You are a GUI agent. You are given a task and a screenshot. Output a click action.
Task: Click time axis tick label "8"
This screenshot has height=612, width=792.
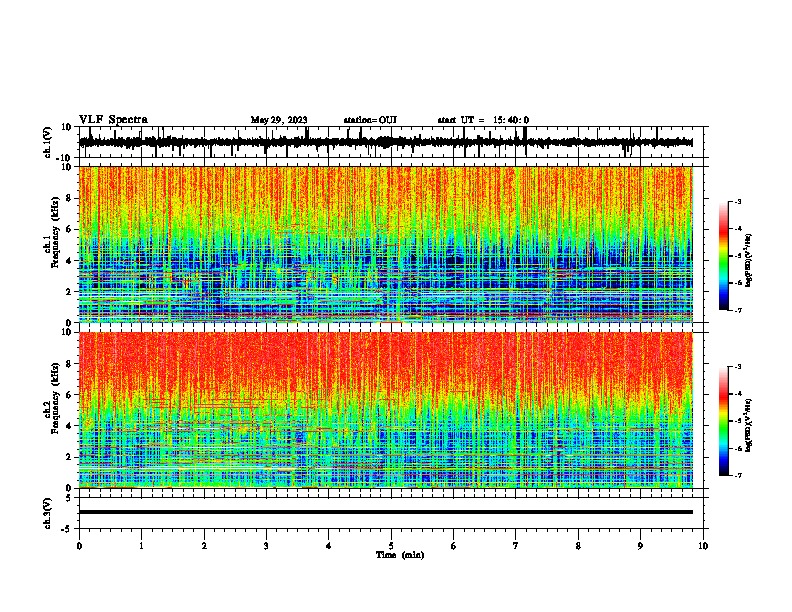tap(578, 546)
